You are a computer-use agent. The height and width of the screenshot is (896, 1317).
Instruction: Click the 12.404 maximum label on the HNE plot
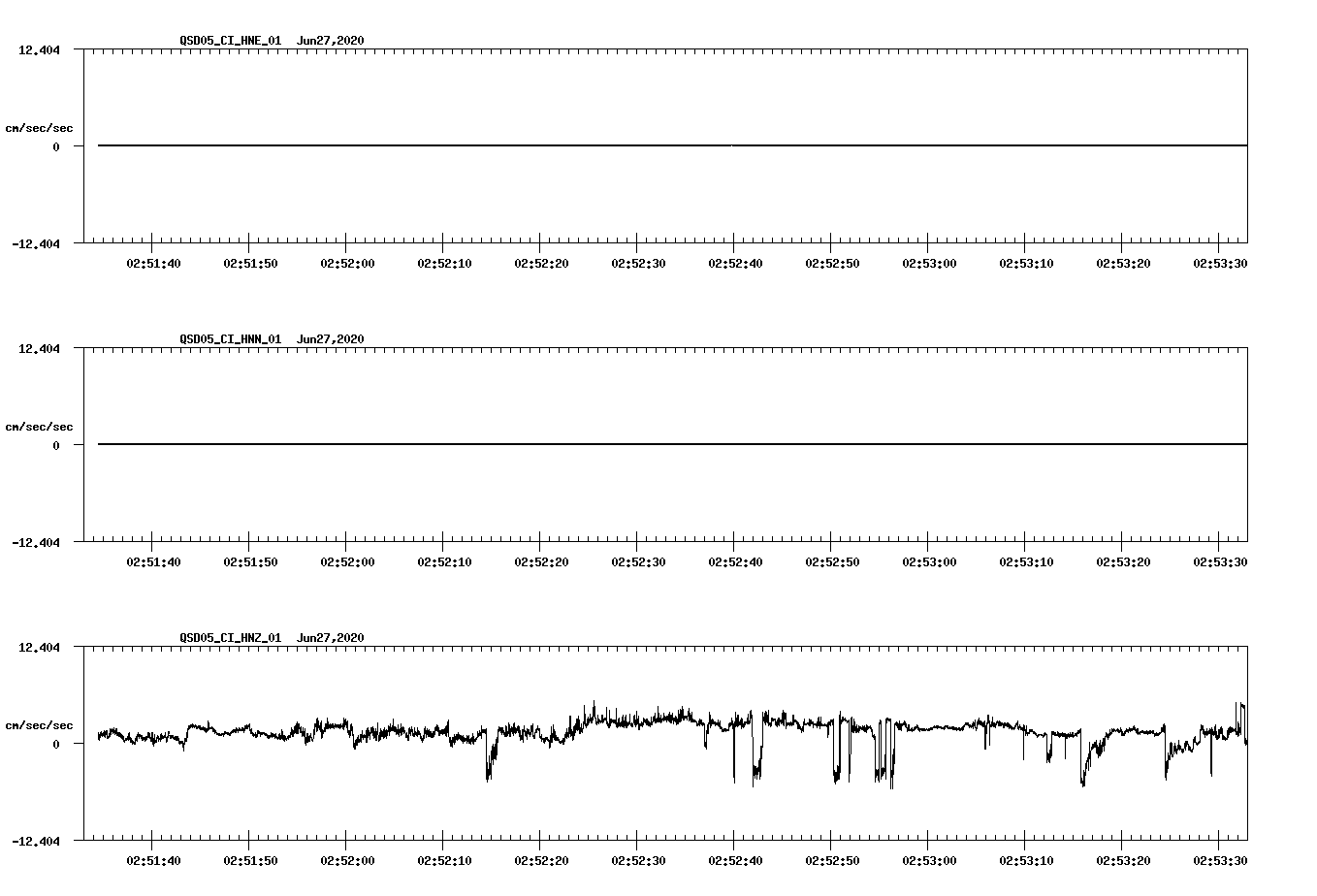coord(39,50)
